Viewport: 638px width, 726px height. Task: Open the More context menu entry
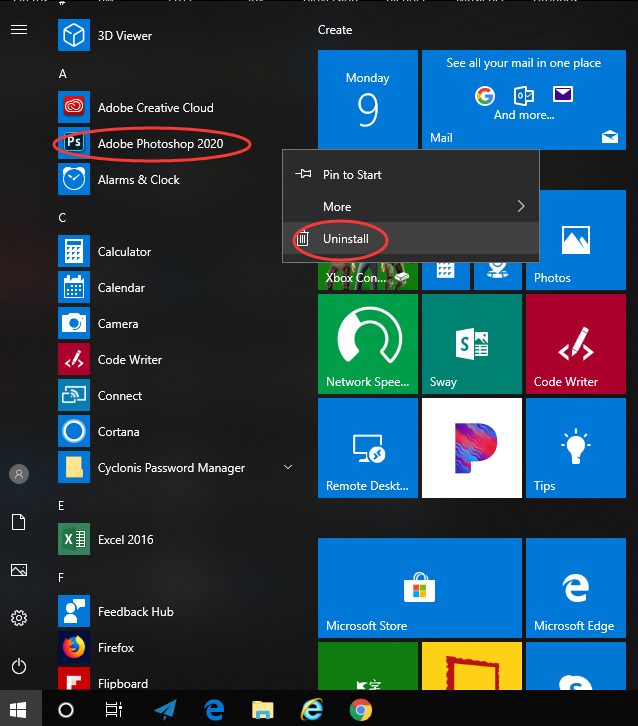pos(411,207)
